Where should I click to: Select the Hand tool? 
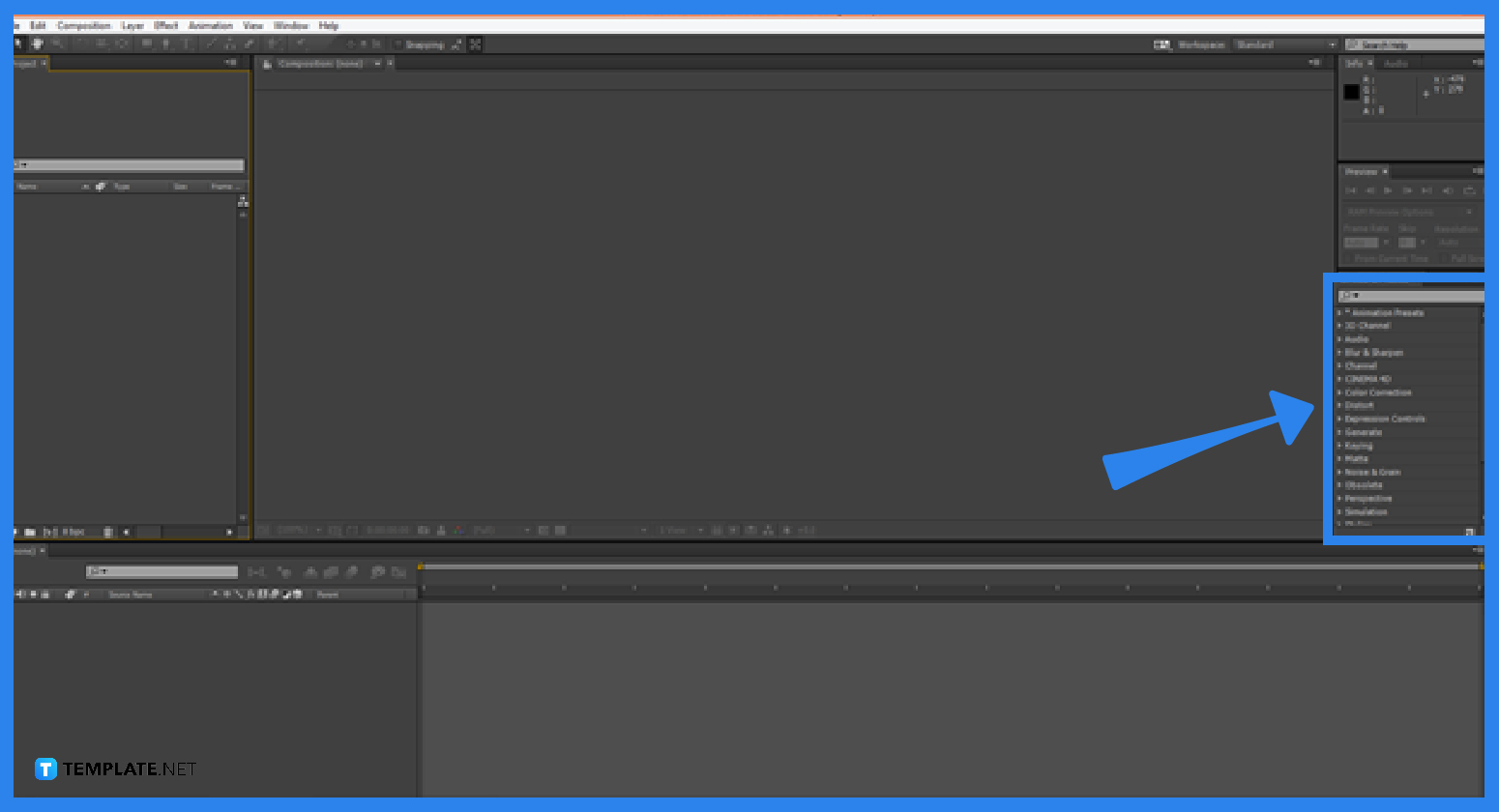37,43
